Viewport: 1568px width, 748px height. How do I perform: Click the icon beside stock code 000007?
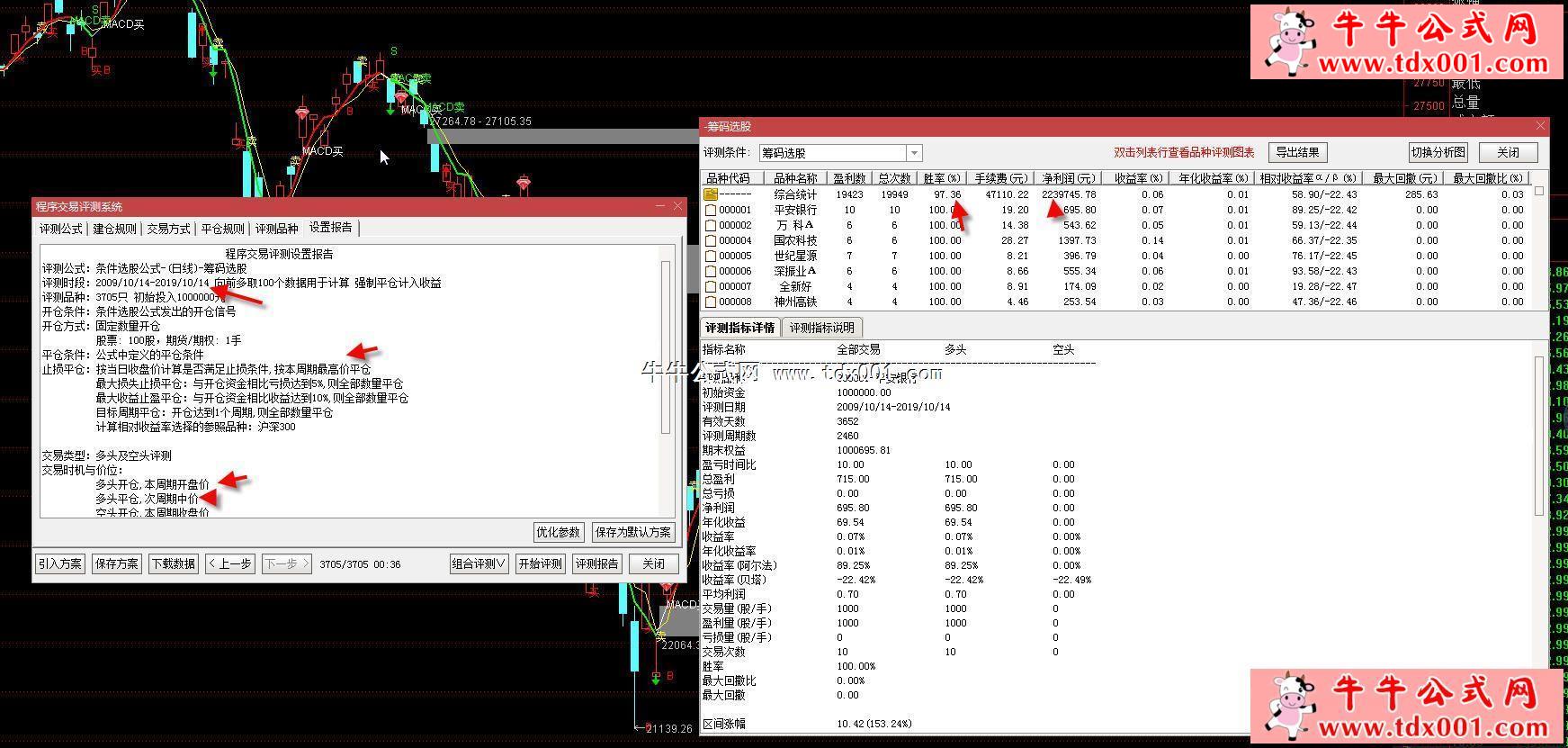pyautogui.click(x=711, y=286)
